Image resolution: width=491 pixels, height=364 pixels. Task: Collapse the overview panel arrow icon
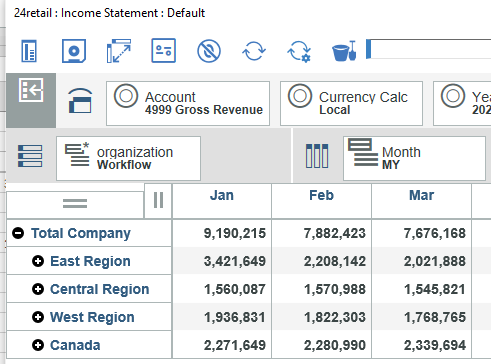point(31,90)
